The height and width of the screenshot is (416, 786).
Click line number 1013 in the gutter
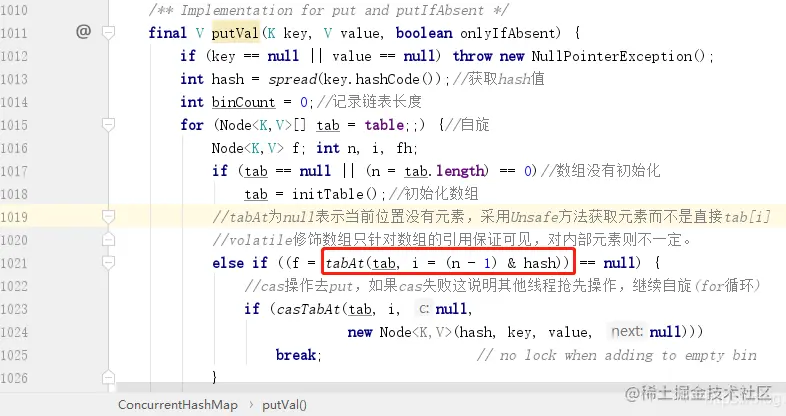14,79
